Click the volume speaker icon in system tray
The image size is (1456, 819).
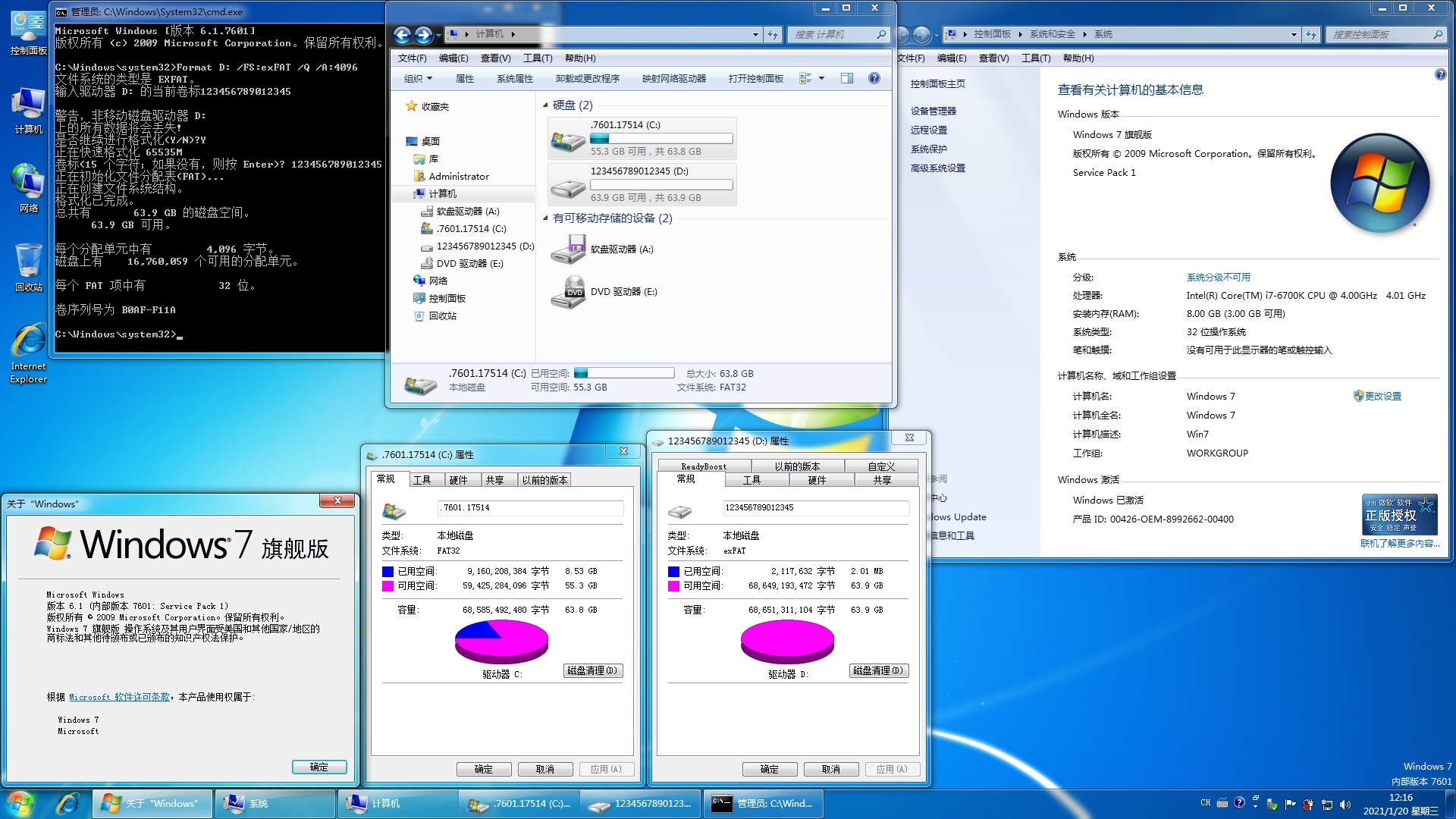(1345, 804)
